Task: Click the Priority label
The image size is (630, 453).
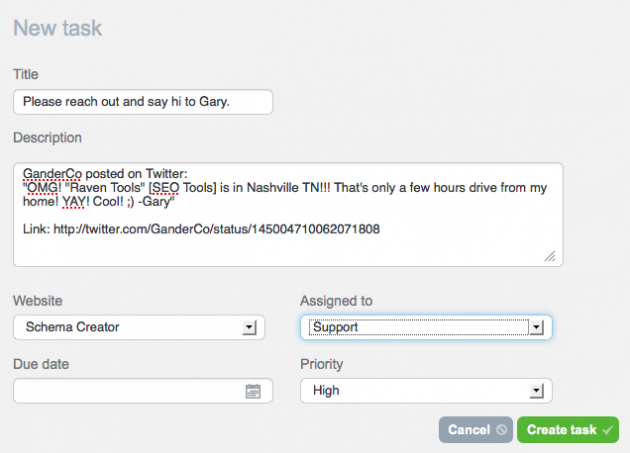Action: pos(321,364)
